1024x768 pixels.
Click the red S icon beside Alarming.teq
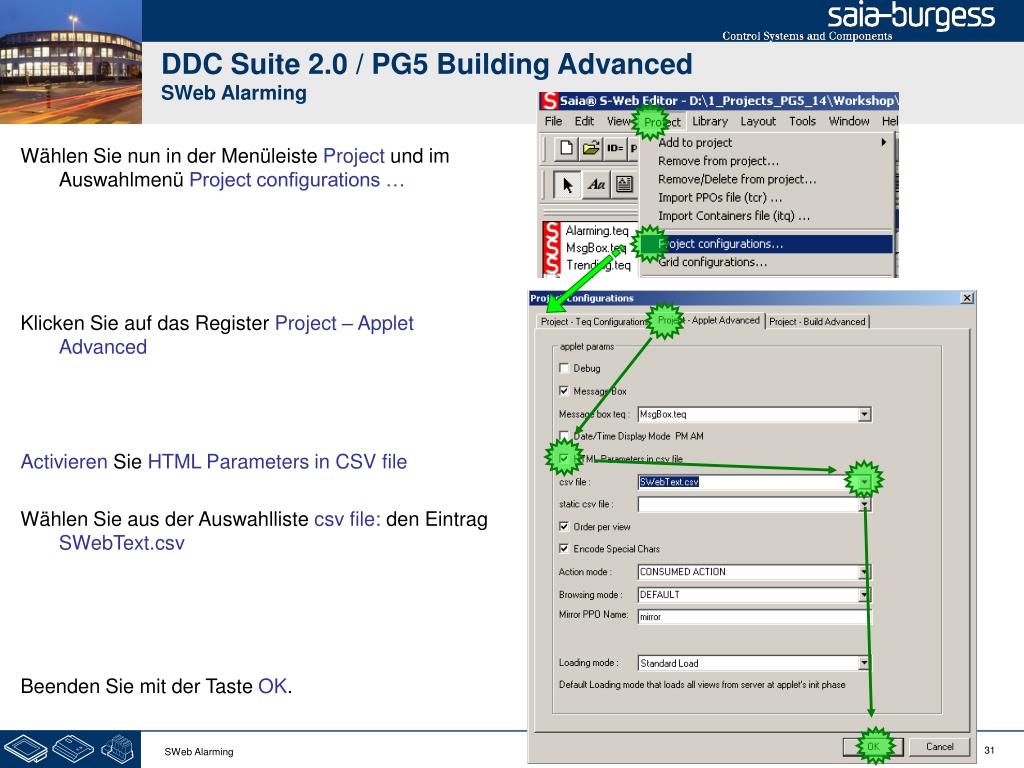[552, 231]
